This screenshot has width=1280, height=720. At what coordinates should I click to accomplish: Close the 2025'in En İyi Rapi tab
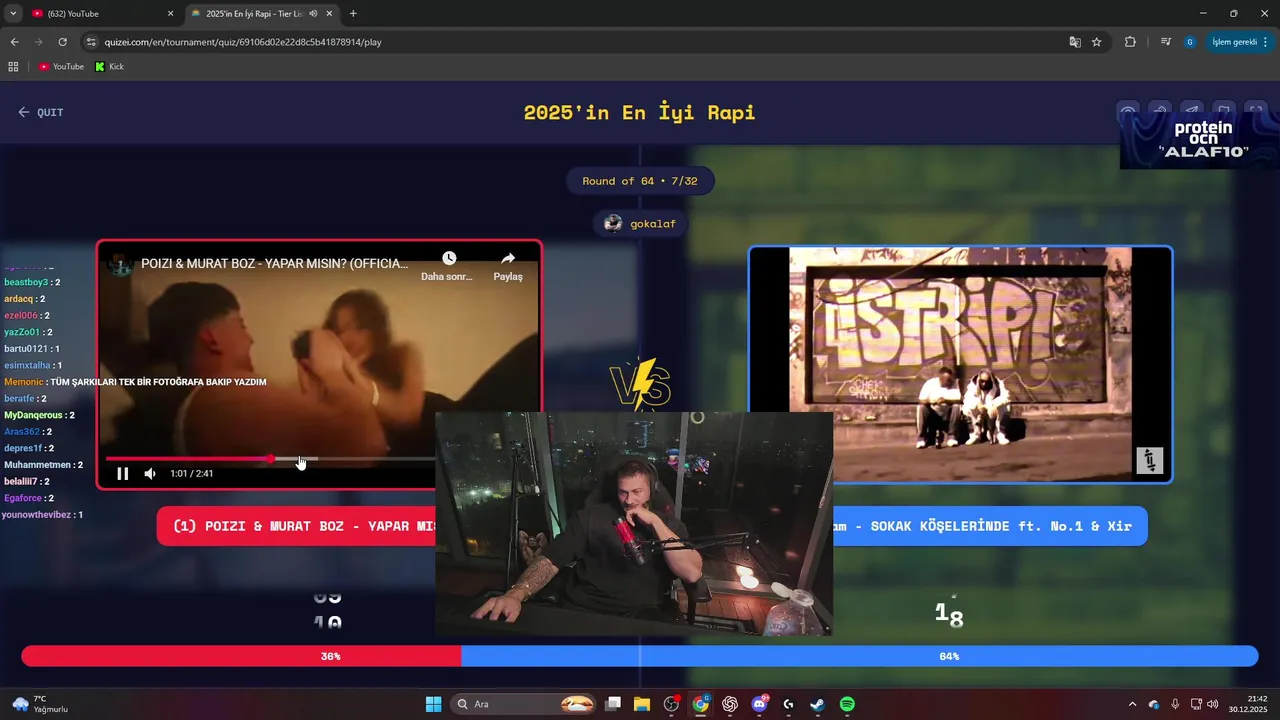pos(329,14)
